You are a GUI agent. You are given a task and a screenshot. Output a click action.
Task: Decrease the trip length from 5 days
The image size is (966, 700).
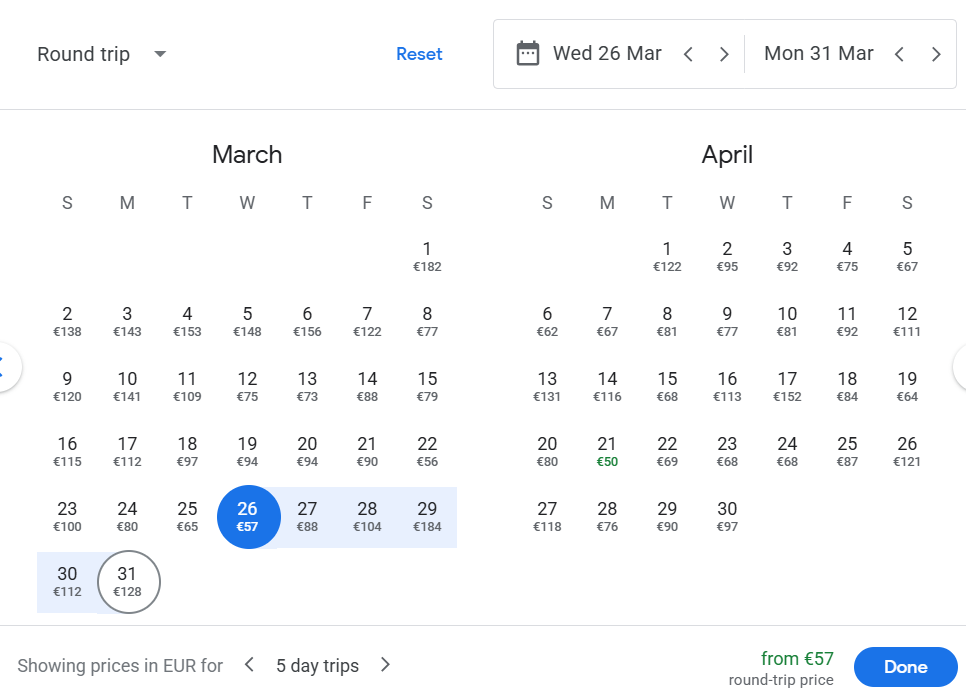(250, 665)
